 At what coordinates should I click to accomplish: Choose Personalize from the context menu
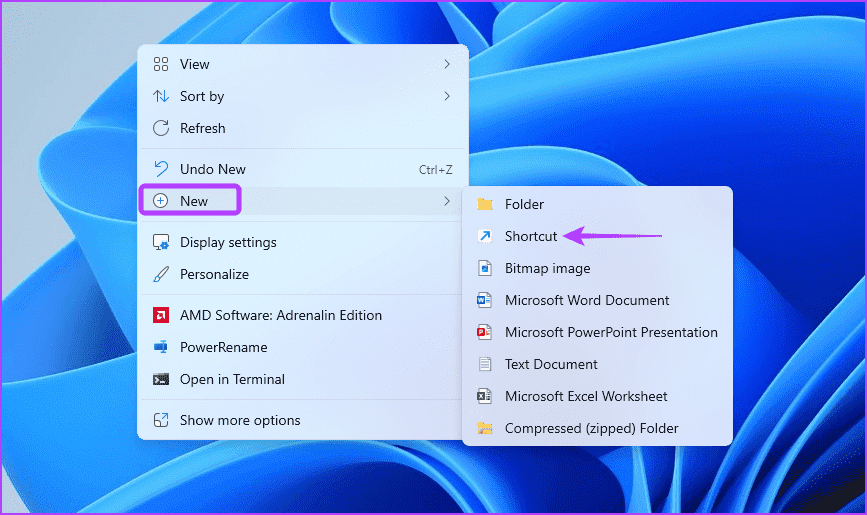302,274
